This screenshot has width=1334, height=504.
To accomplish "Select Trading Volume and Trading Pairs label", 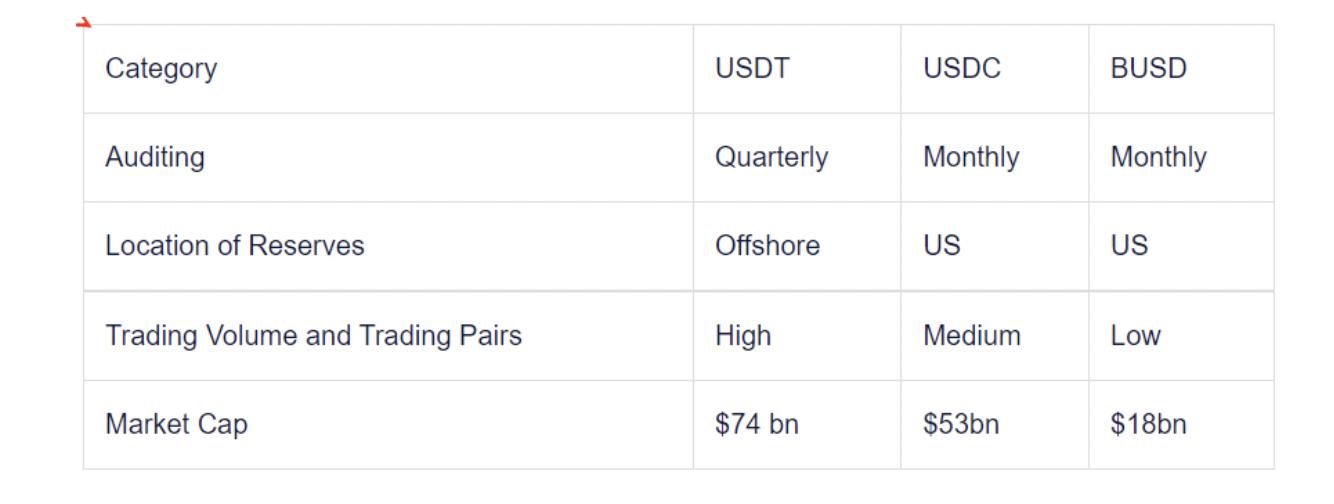I will click(313, 336).
